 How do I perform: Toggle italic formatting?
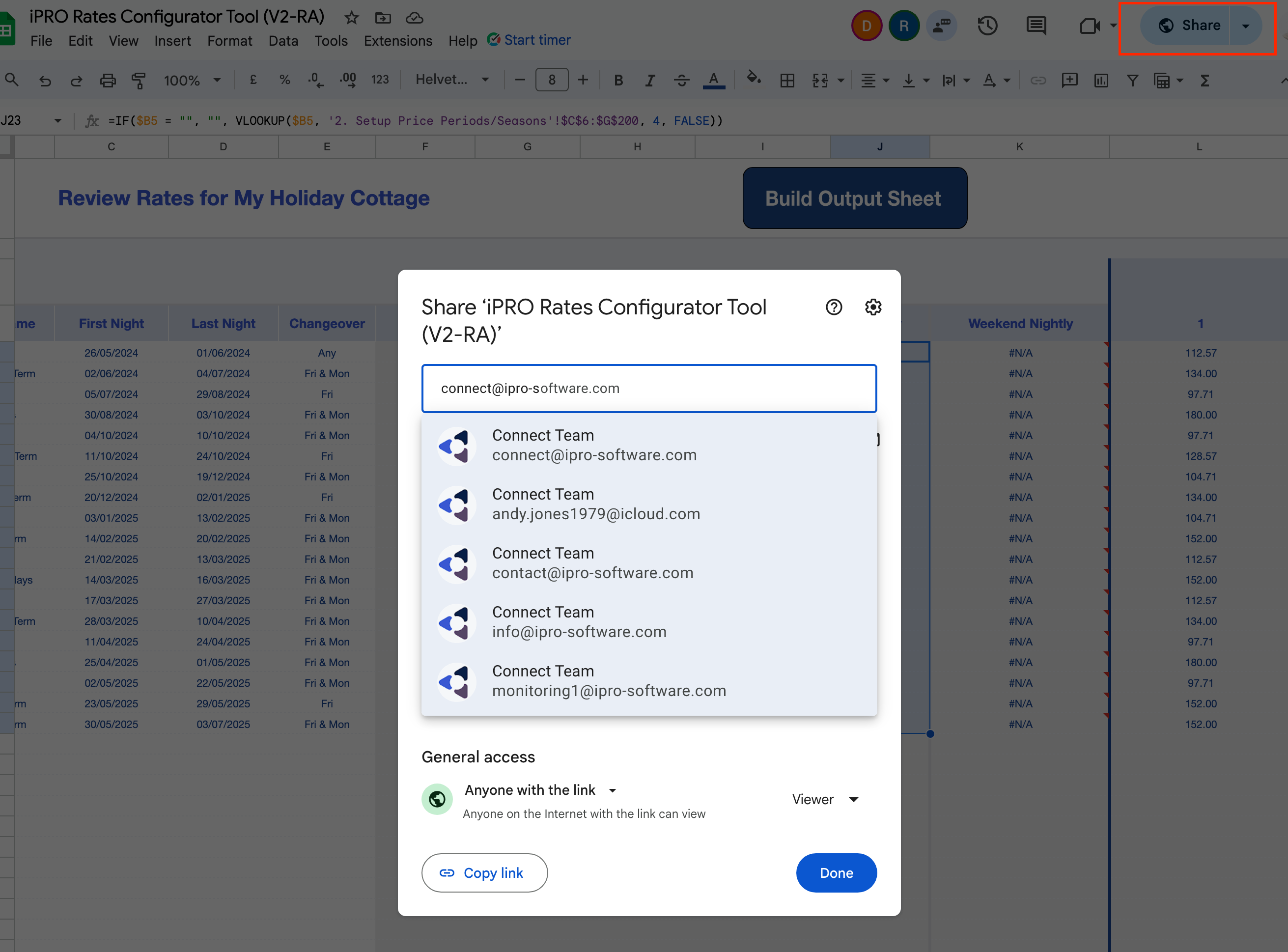pos(650,81)
